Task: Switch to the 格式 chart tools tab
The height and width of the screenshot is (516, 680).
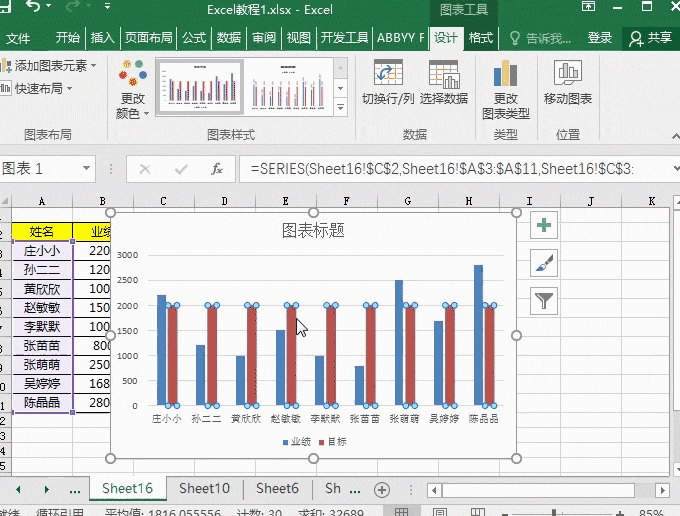Action: pyautogui.click(x=481, y=38)
